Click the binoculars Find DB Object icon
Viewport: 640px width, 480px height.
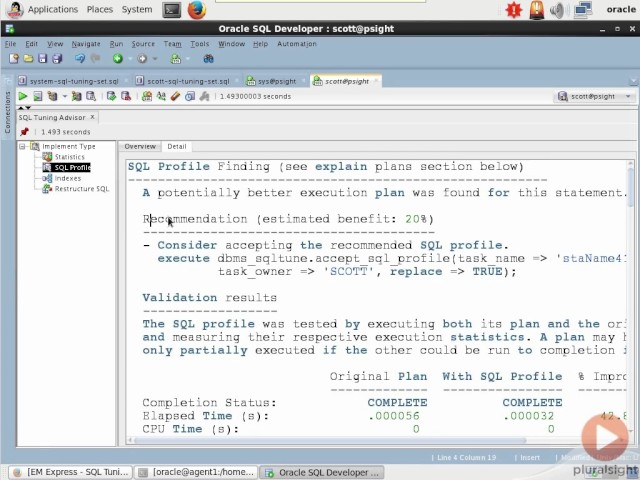click(x=209, y=59)
